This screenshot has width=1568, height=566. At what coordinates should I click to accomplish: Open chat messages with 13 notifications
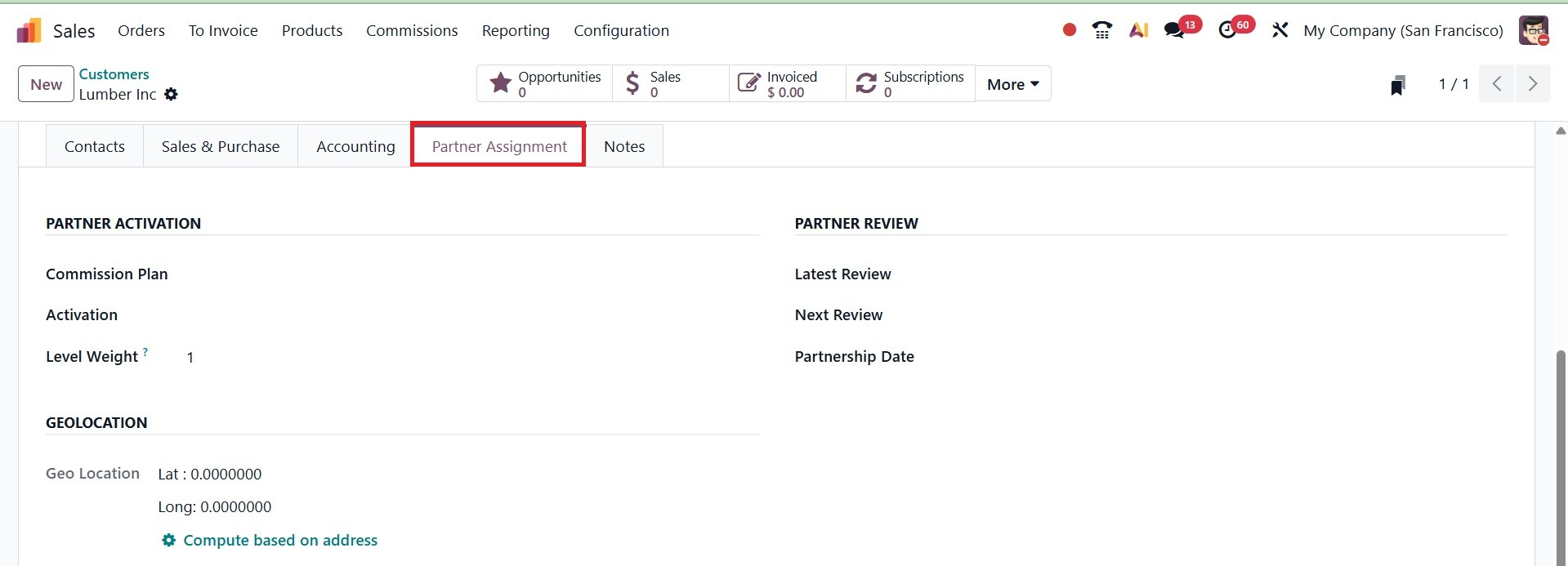1175,30
